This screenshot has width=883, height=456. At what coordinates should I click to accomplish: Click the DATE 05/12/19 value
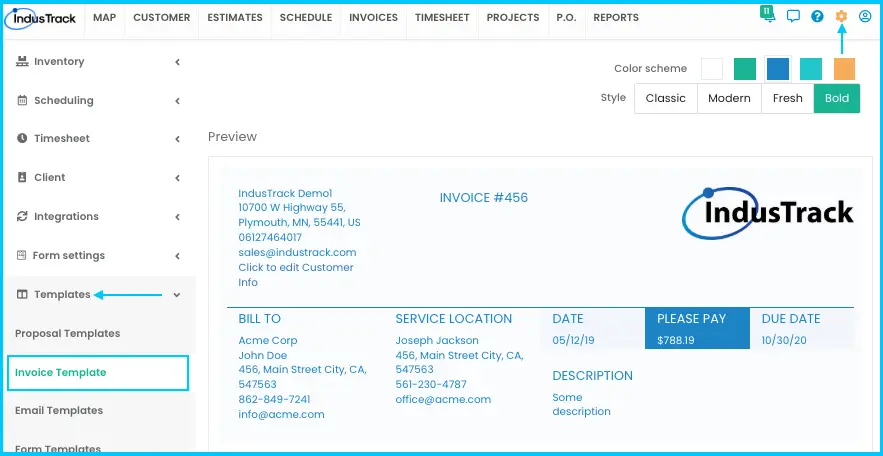[573, 341]
